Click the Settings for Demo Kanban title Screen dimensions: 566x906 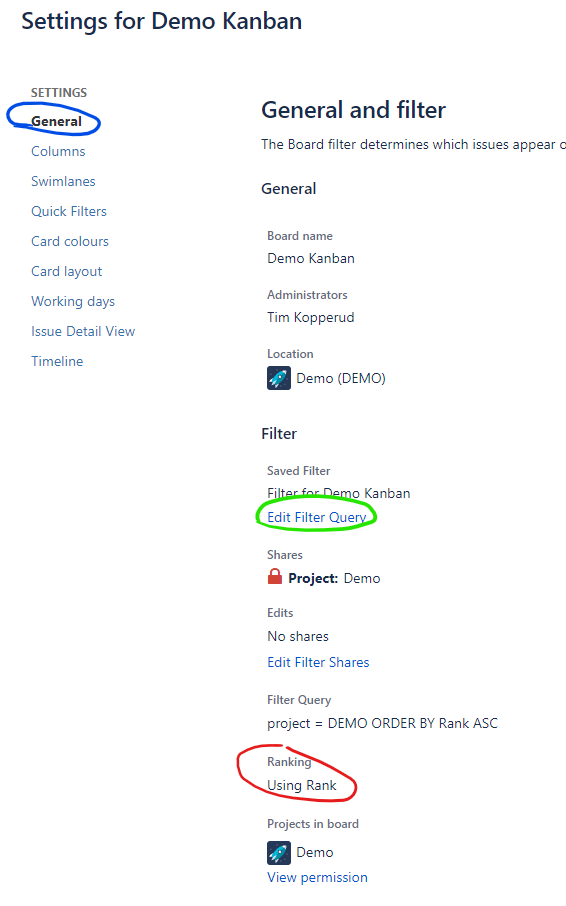pos(162,21)
